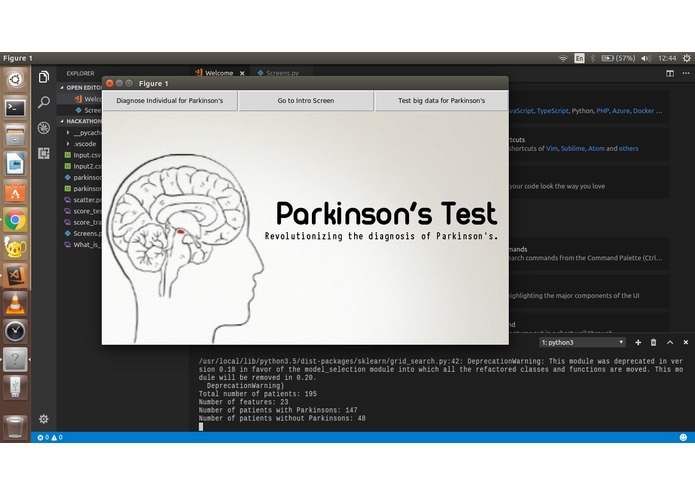Open the orange Visual Studio Code launcher icon
This screenshot has height=494, width=695.
(15, 276)
